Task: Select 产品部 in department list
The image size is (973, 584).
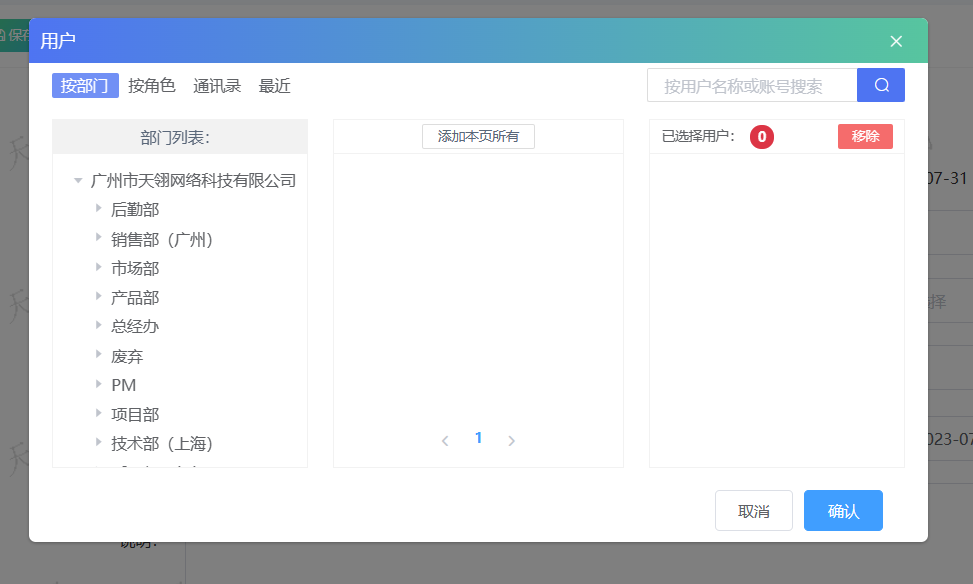Action: coord(135,297)
